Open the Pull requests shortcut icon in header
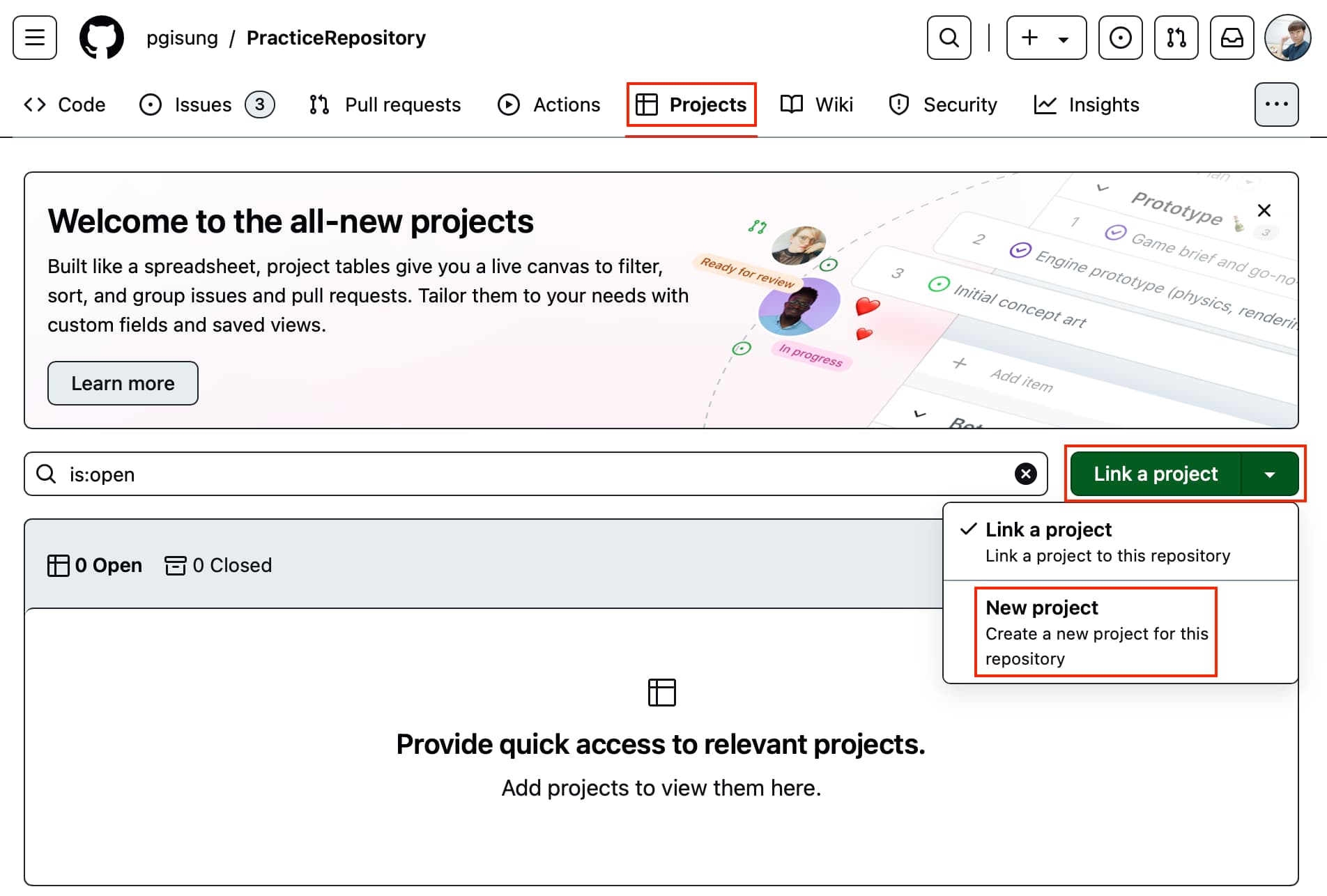 [x=1176, y=38]
